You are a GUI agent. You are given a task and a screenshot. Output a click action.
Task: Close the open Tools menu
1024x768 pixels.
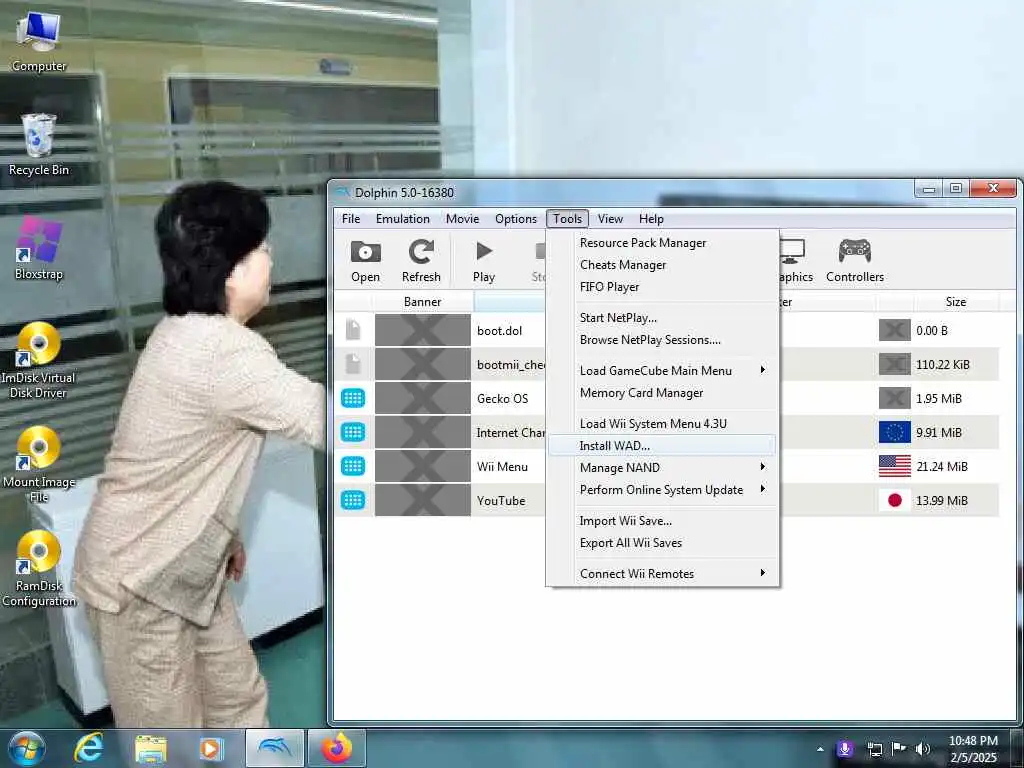tap(568, 219)
